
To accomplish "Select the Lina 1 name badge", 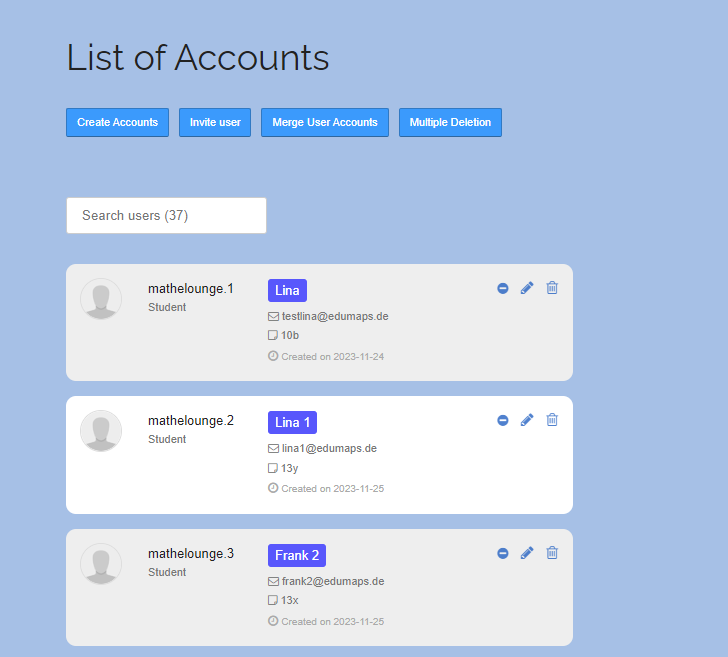I will click(x=292, y=422).
